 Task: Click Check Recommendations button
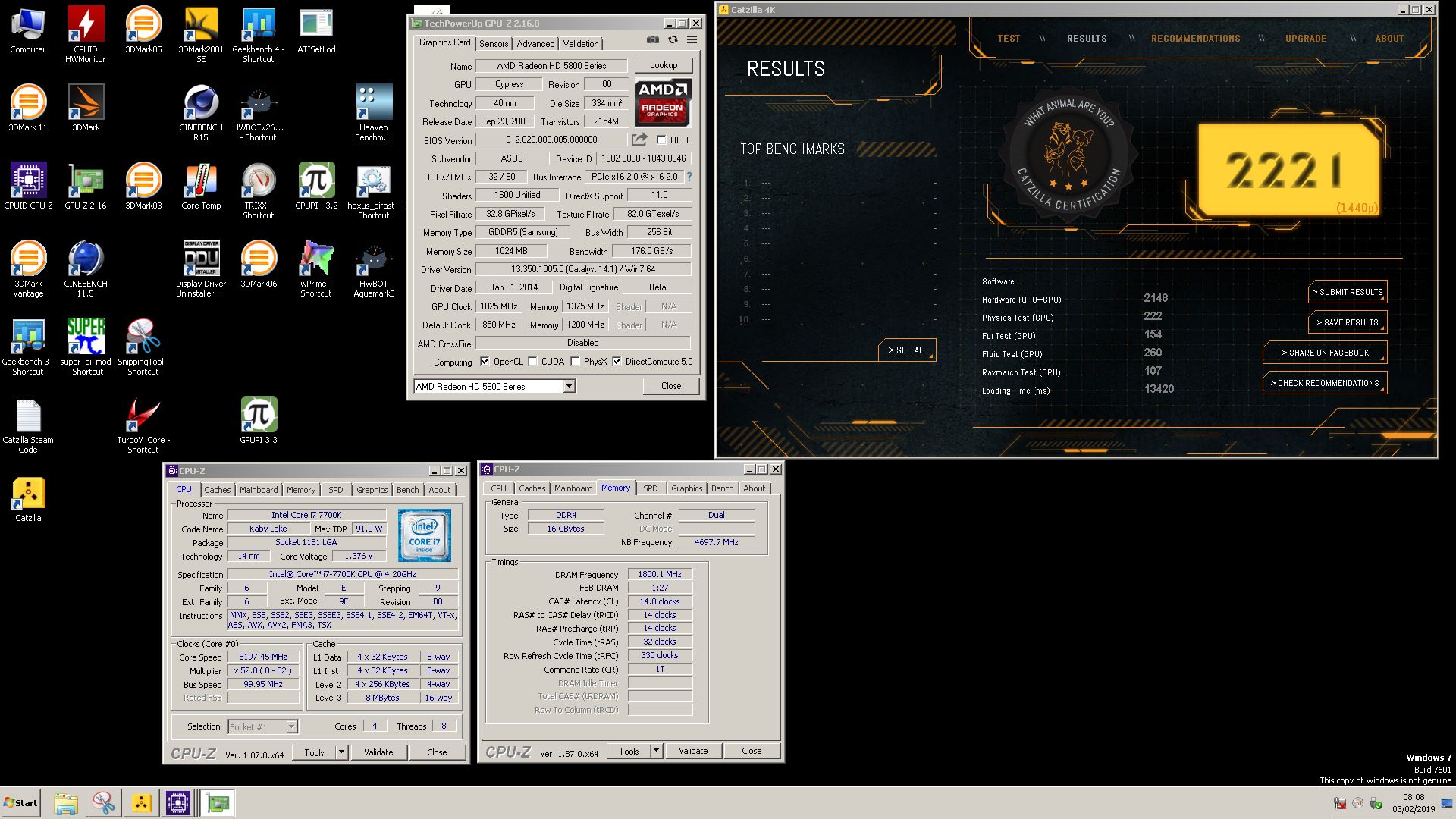(x=1325, y=383)
